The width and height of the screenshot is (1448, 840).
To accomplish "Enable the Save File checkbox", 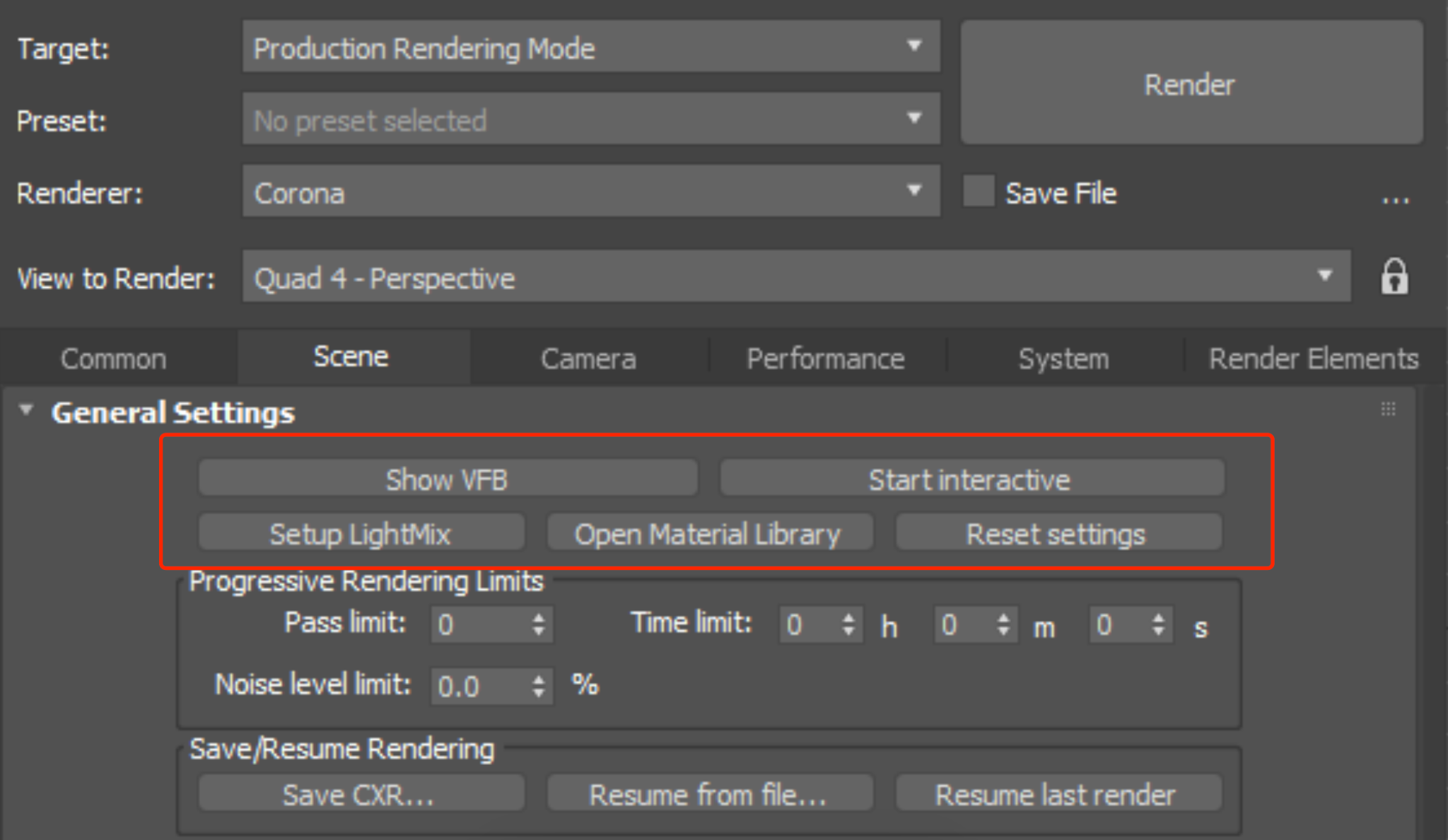I will click(979, 192).
